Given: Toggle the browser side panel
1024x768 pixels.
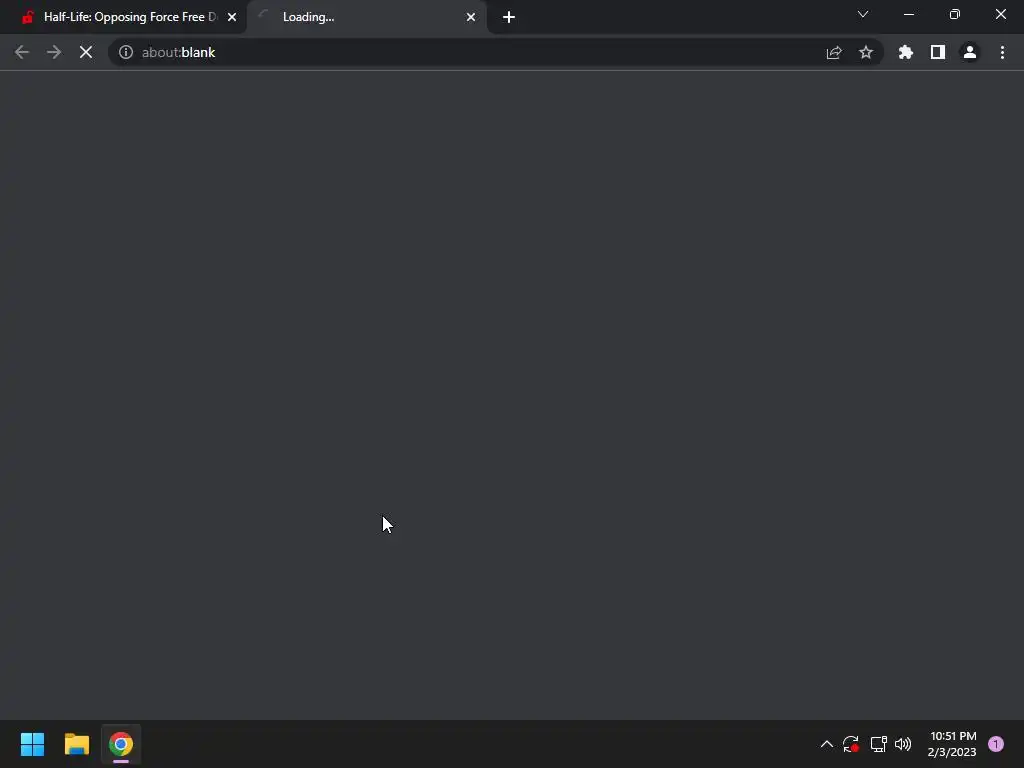Looking at the screenshot, I should click(x=938, y=52).
